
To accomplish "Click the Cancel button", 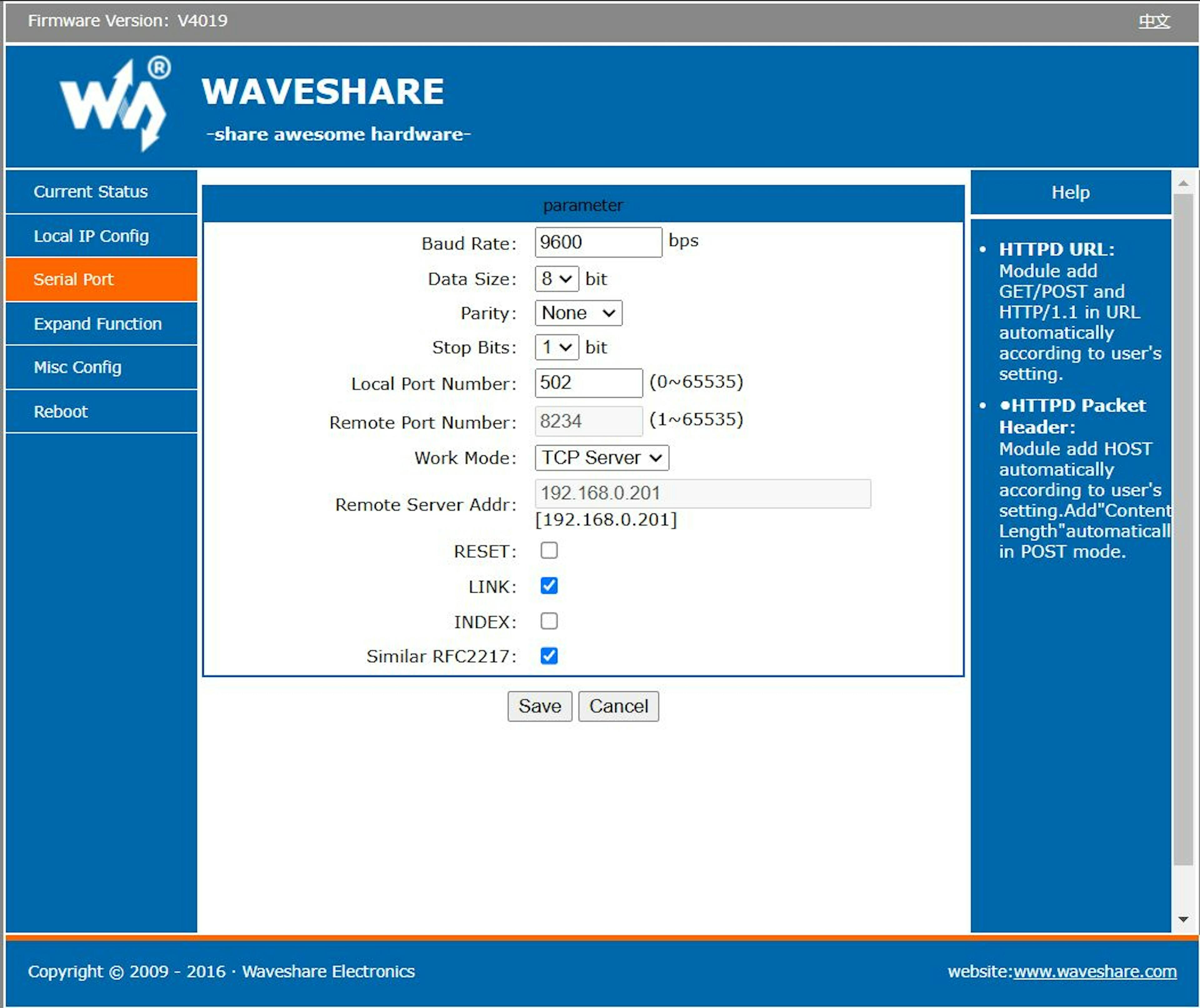I will (x=618, y=706).
